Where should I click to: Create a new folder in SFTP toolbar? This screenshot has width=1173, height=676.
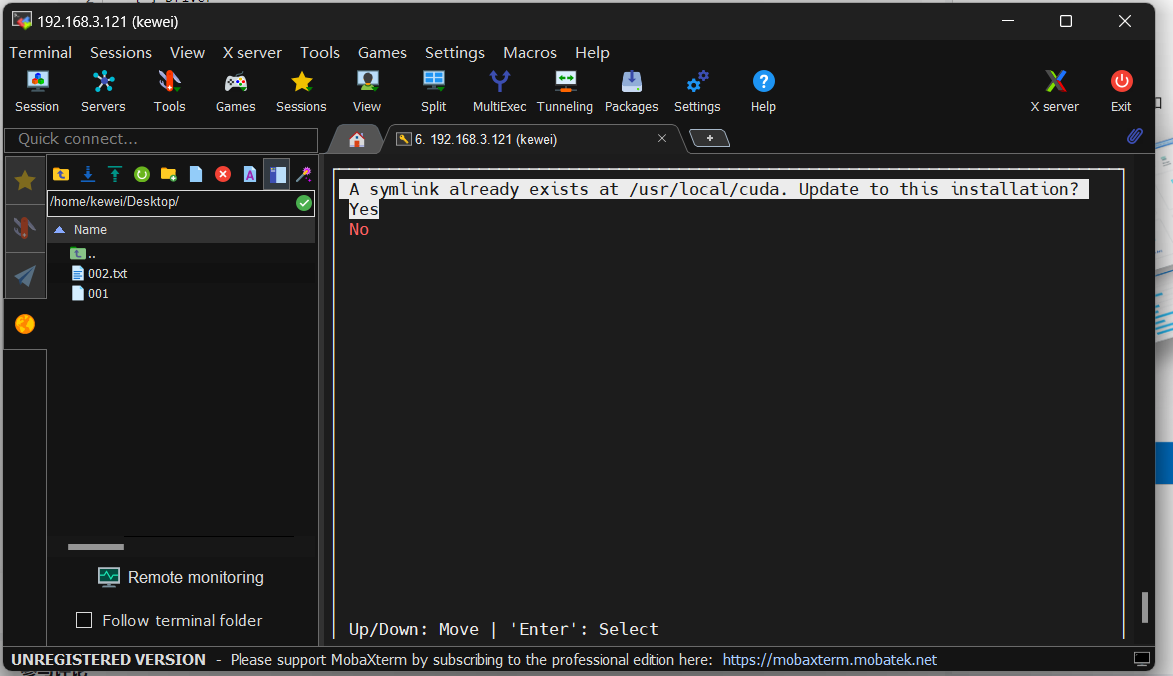[169, 174]
